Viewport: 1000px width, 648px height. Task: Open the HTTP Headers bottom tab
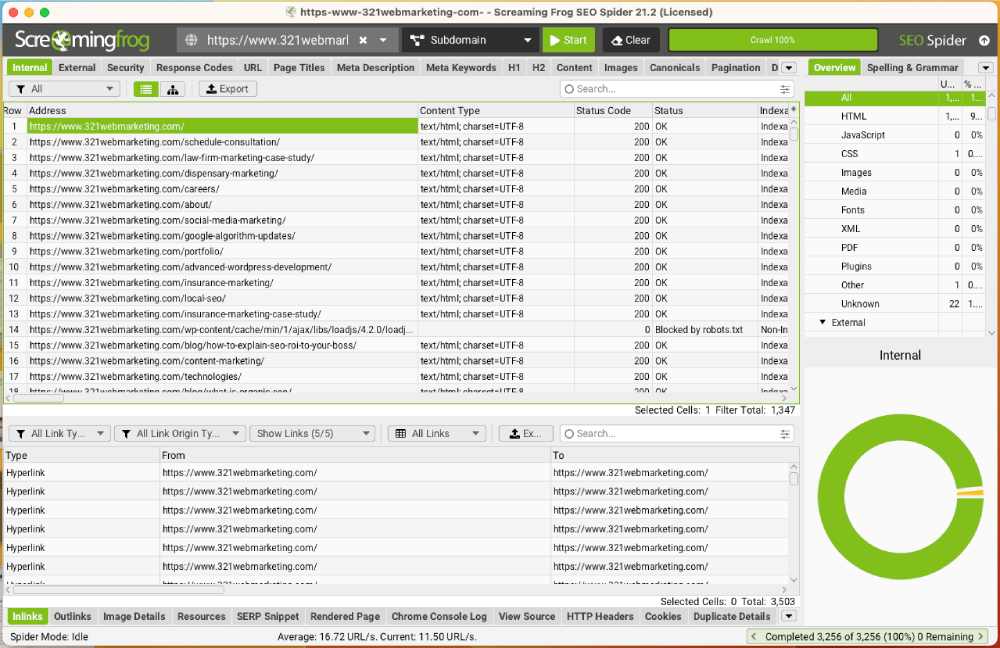pyautogui.click(x=599, y=616)
